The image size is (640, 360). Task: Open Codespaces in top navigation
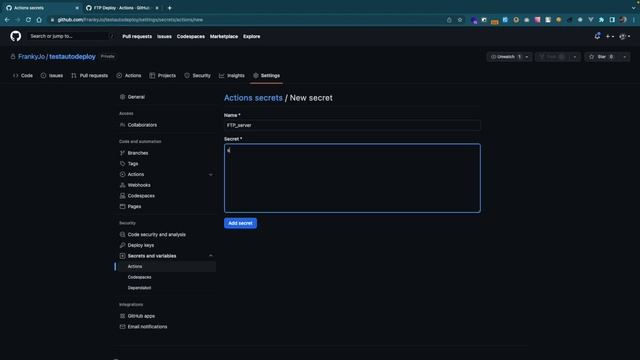pos(191,36)
